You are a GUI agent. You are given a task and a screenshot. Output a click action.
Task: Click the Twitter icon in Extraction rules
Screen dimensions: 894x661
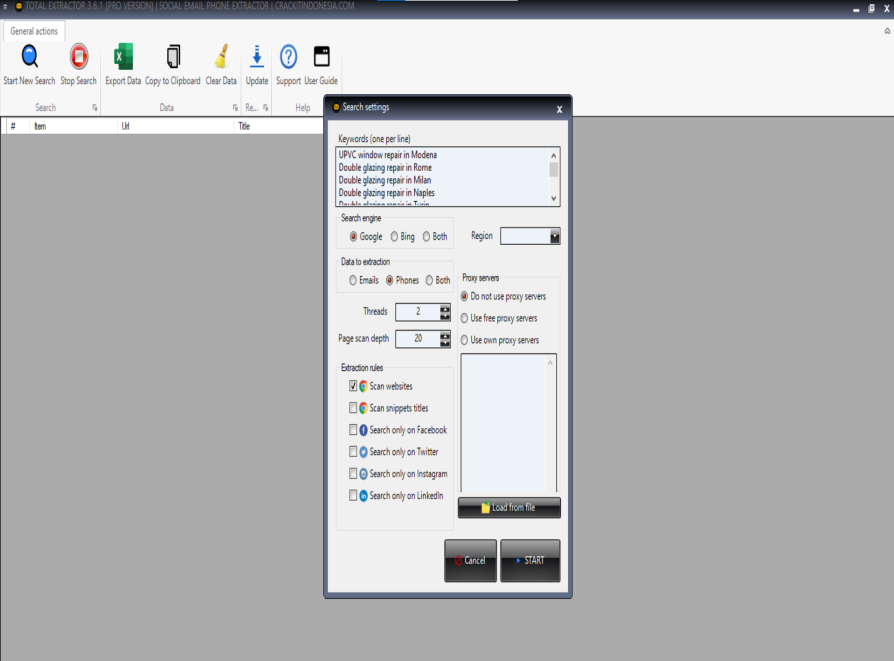coord(363,452)
